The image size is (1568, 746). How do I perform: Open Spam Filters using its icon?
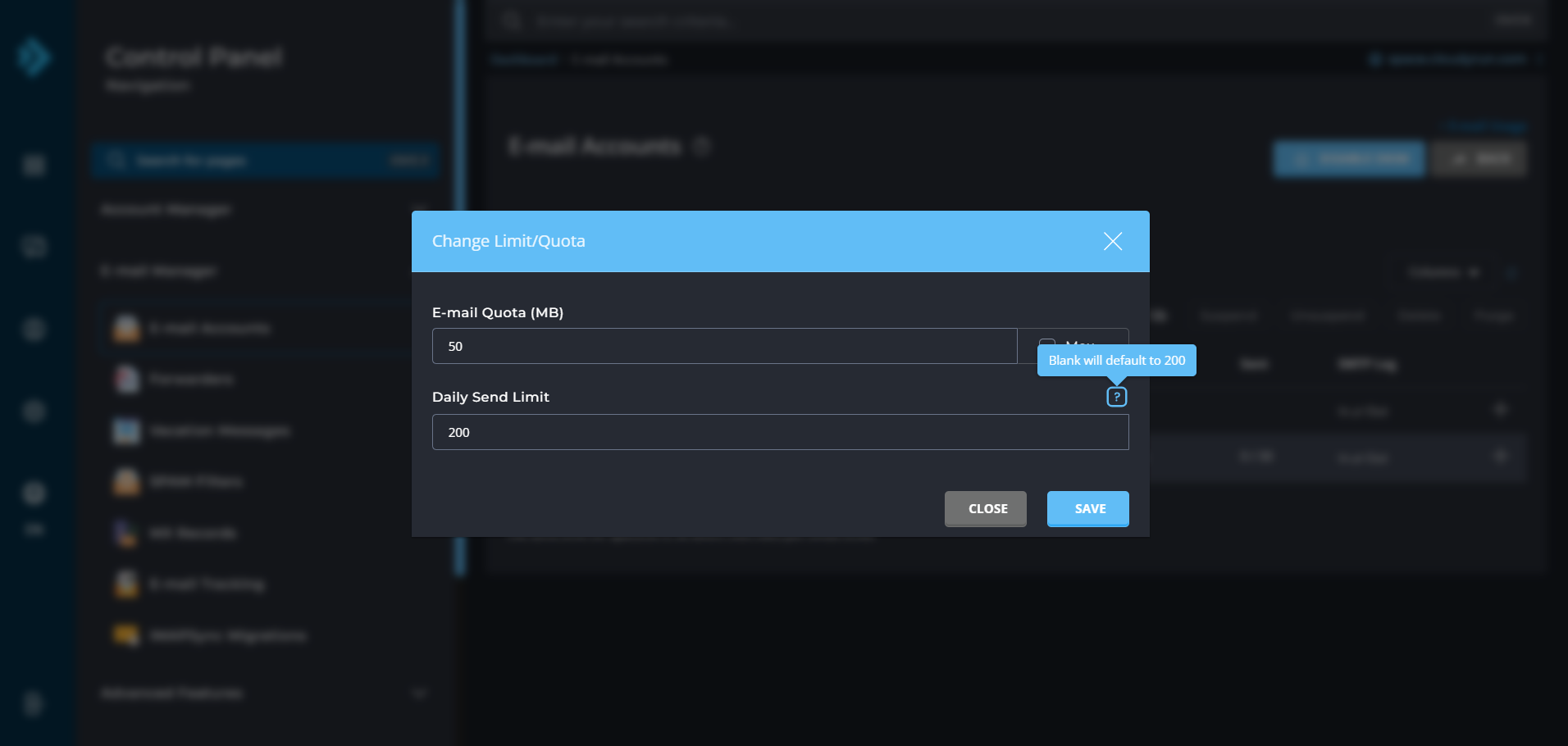(125, 481)
